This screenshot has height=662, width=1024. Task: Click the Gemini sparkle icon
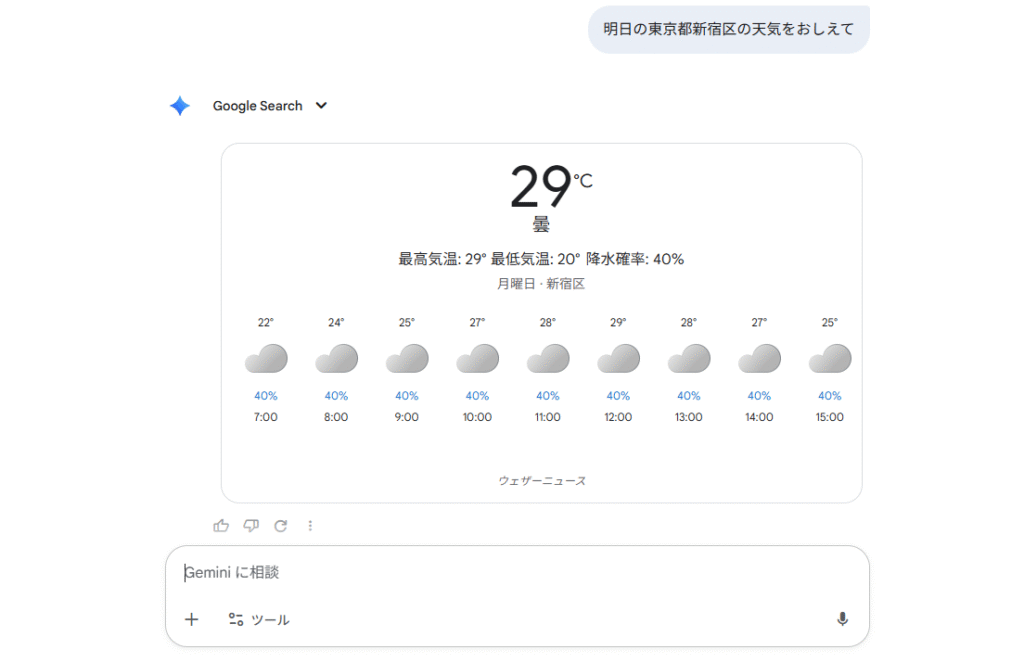pos(180,106)
